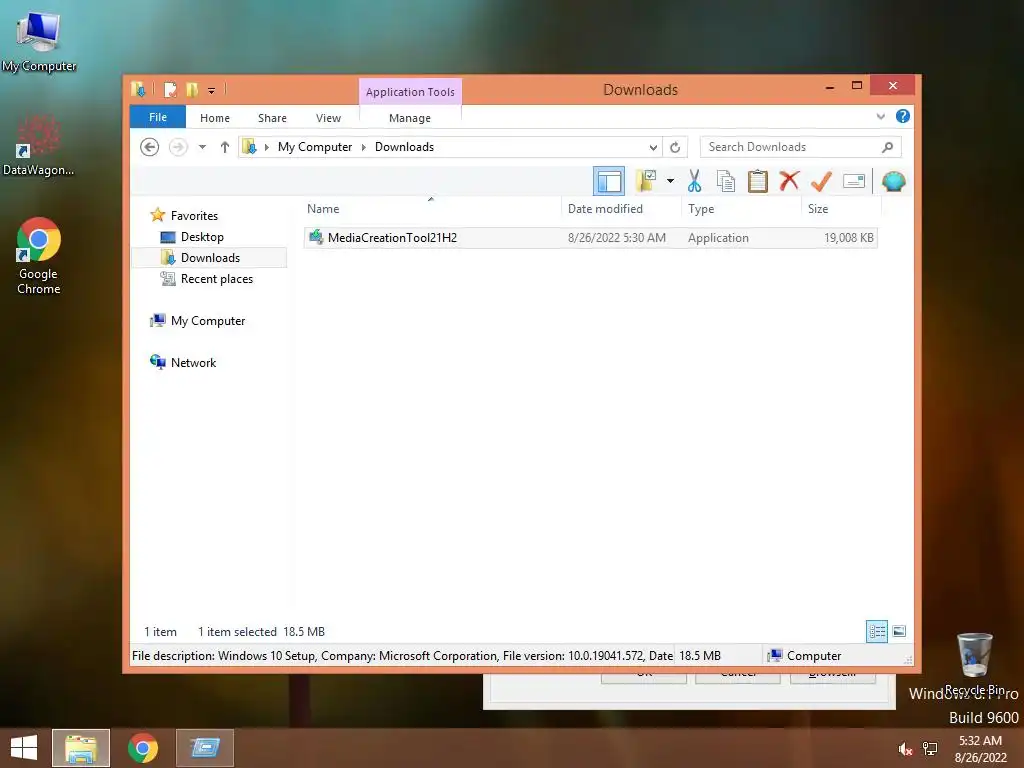
Task: Click the New Folder quick access icon
Action: pos(192,89)
